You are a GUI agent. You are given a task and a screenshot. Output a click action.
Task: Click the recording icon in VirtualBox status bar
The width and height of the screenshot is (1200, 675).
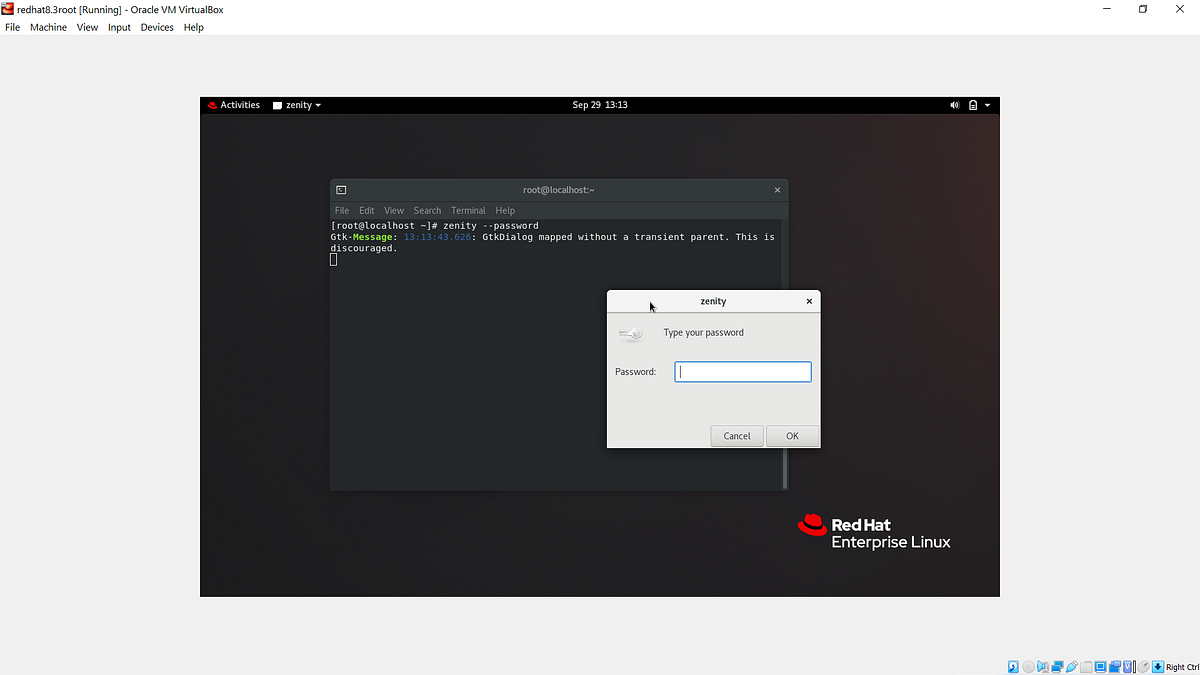[x=1114, y=666]
